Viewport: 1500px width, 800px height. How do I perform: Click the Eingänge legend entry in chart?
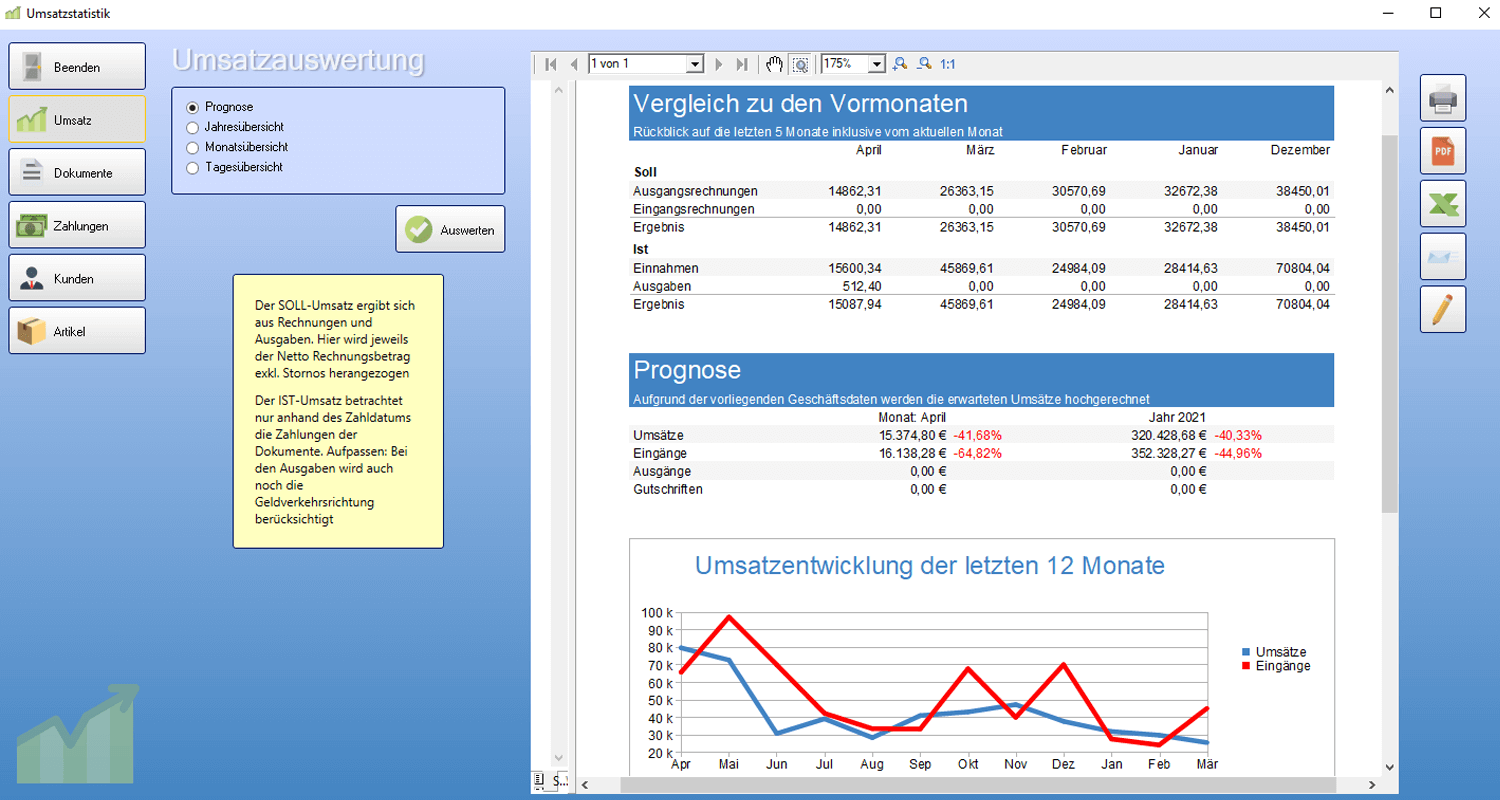(1275, 665)
